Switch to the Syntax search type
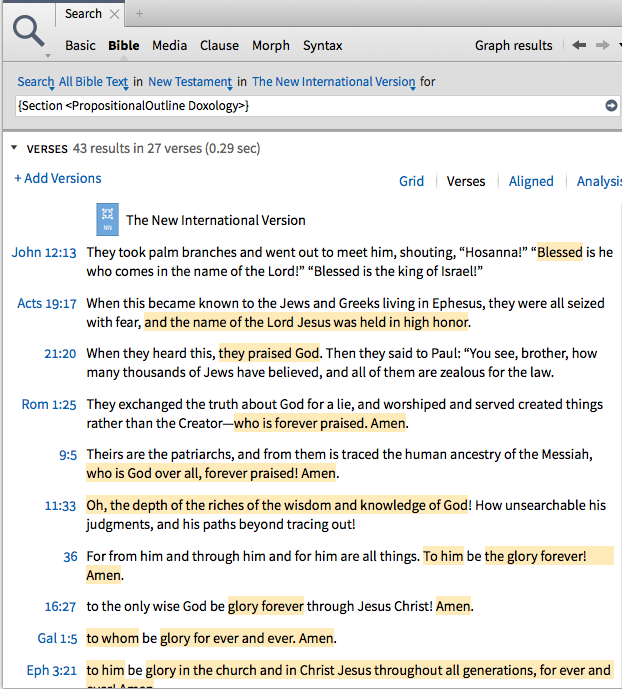Image resolution: width=622 pixels, height=689 pixels. point(322,45)
